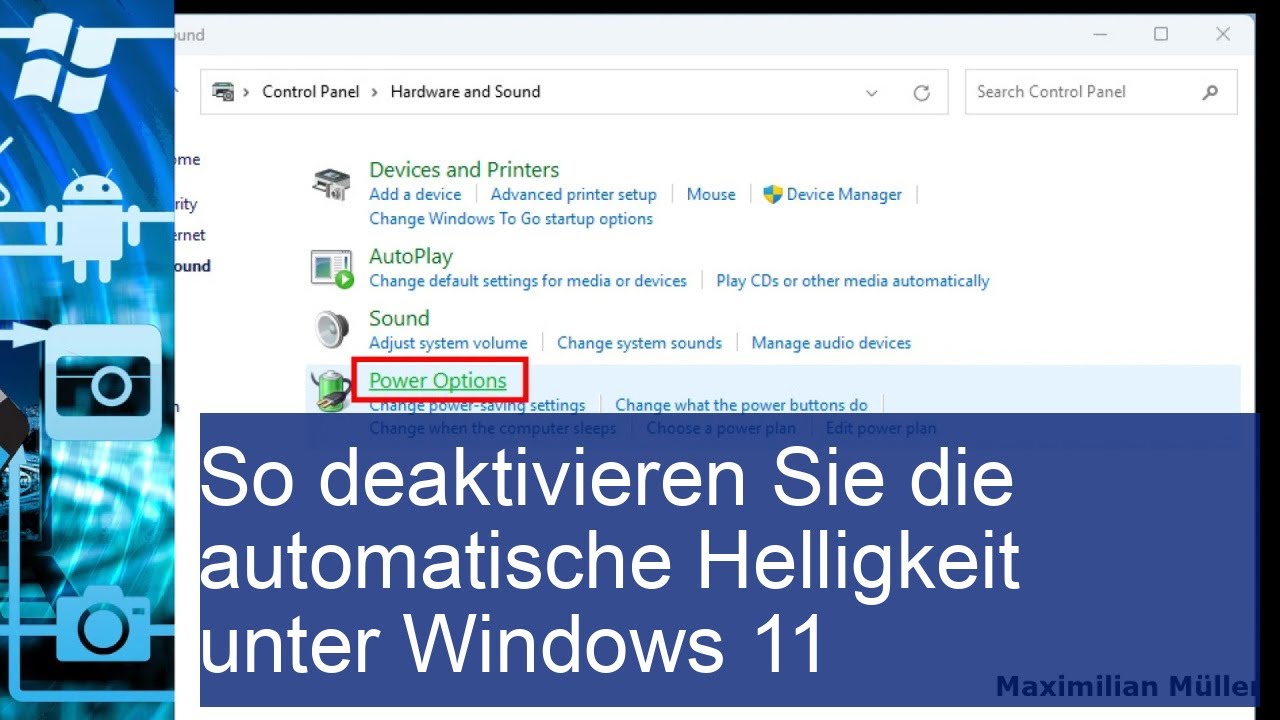Click the Devices and Printers printer icon
The height and width of the screenshot is (720, 1280).
331,184
